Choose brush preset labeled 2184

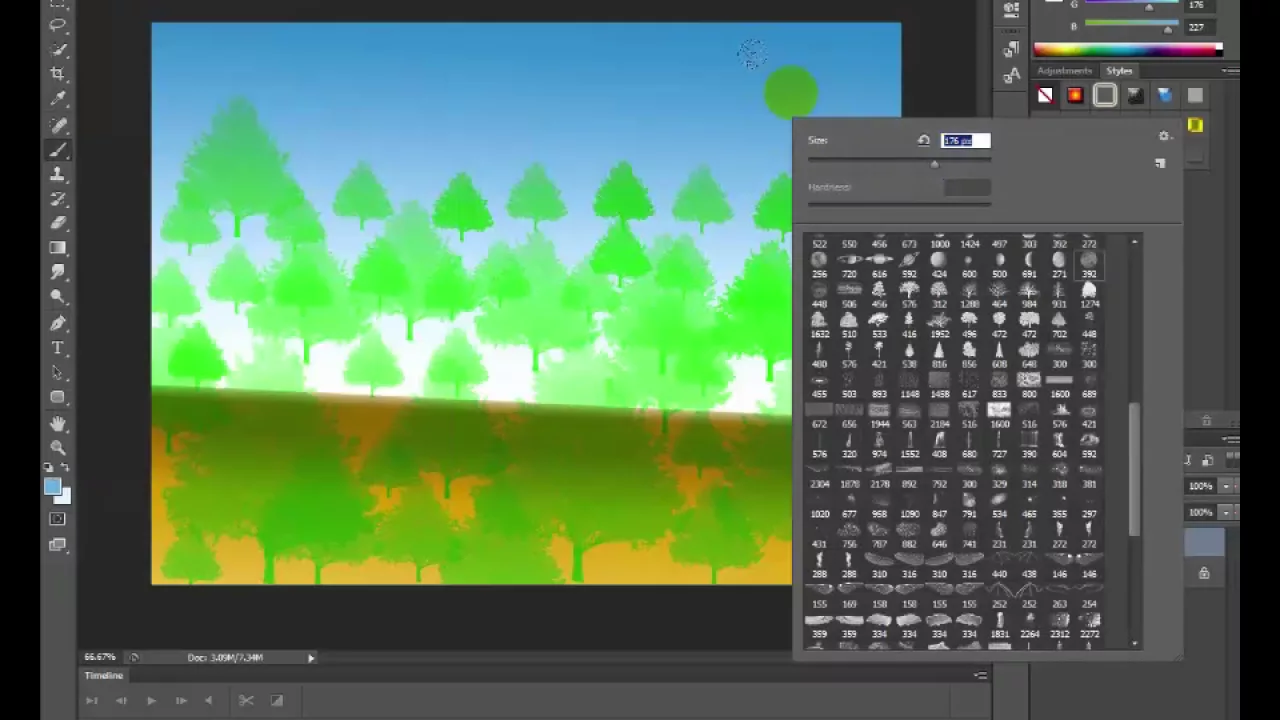click(939, 417)
